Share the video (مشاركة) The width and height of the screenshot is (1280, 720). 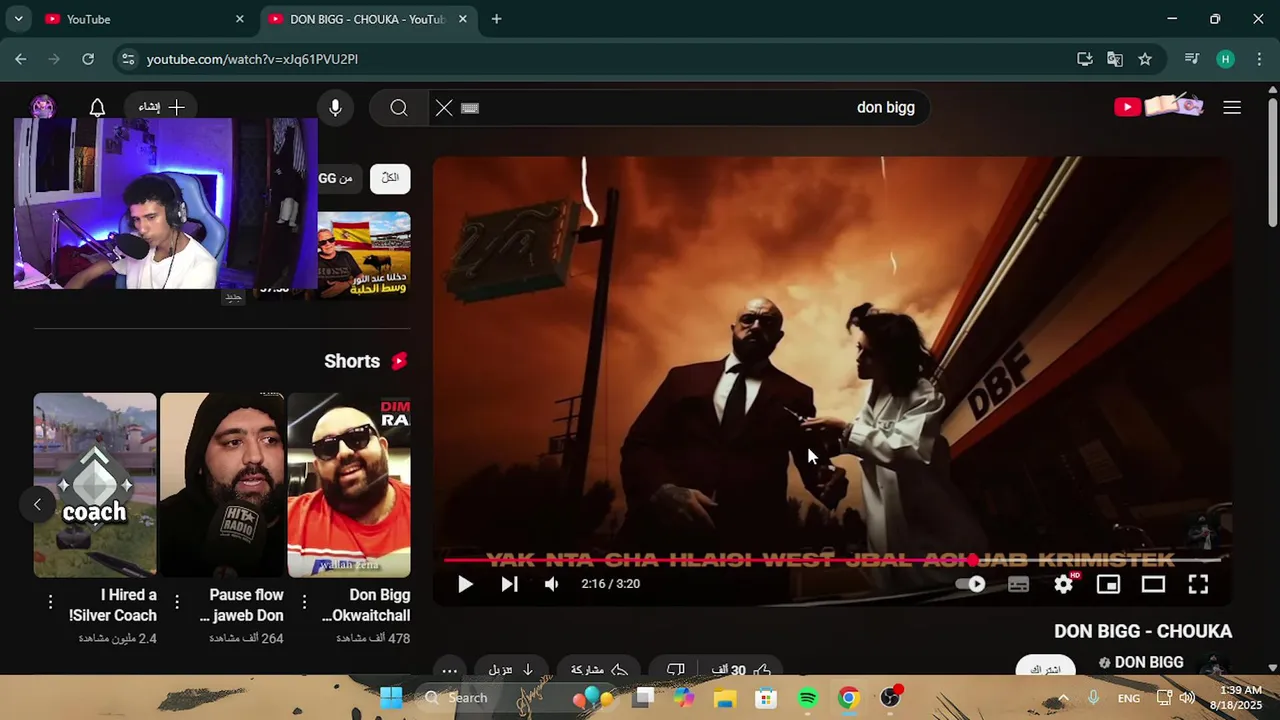(599, 670)
